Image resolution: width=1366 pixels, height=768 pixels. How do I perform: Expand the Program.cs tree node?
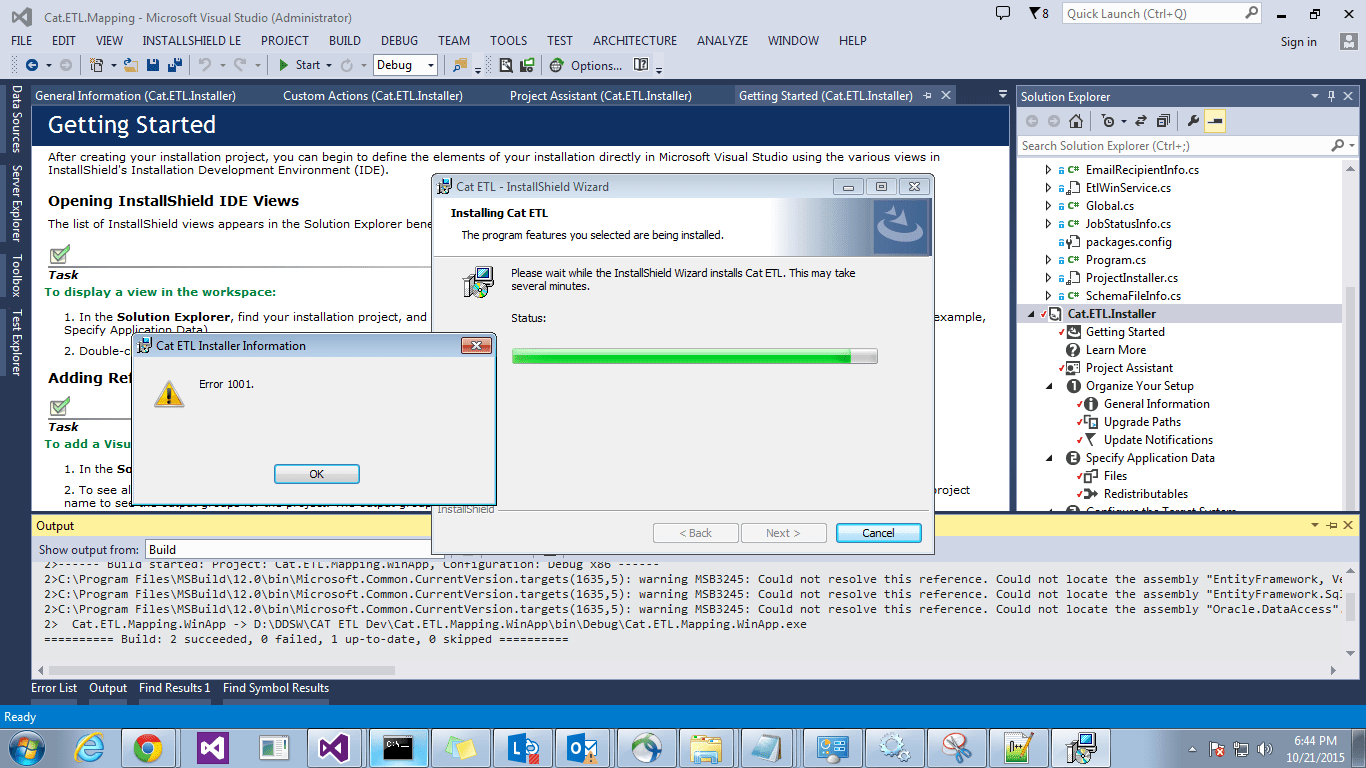coord(1048,260)
